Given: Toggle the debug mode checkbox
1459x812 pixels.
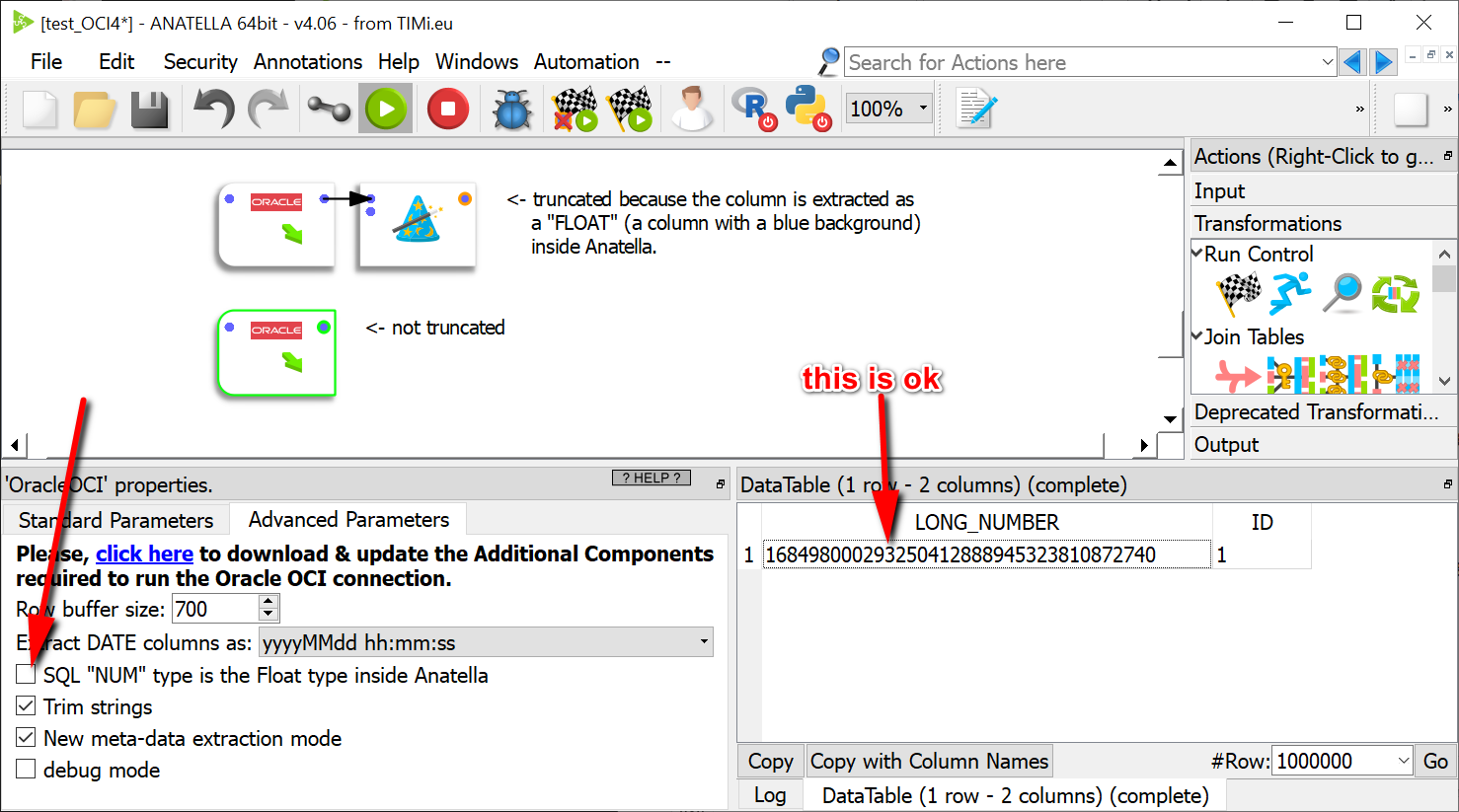Looking at the screenshot, I should point(27,770).
